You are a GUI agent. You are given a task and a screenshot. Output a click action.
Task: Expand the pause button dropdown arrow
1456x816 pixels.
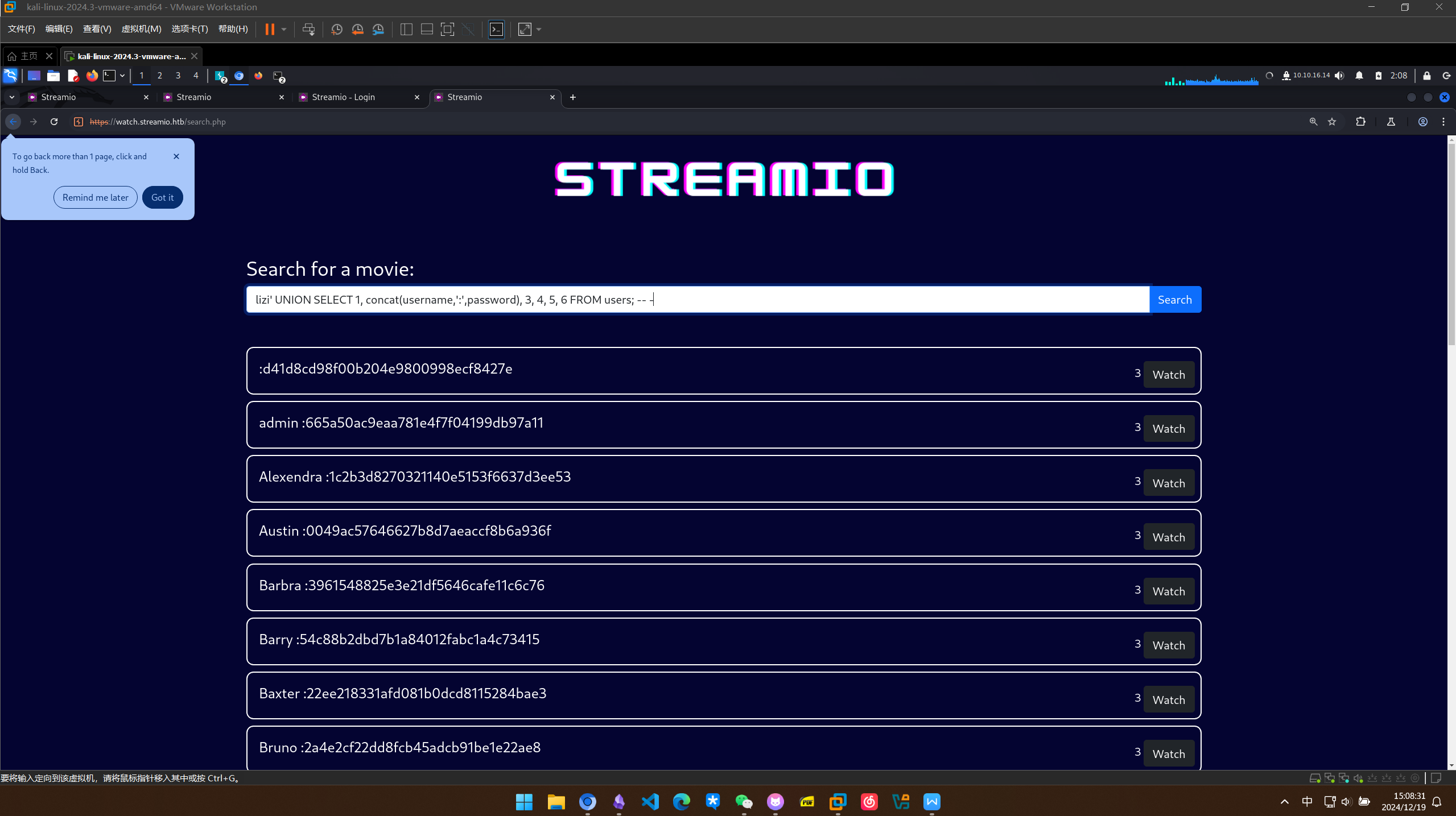click(x=284, y=30)
